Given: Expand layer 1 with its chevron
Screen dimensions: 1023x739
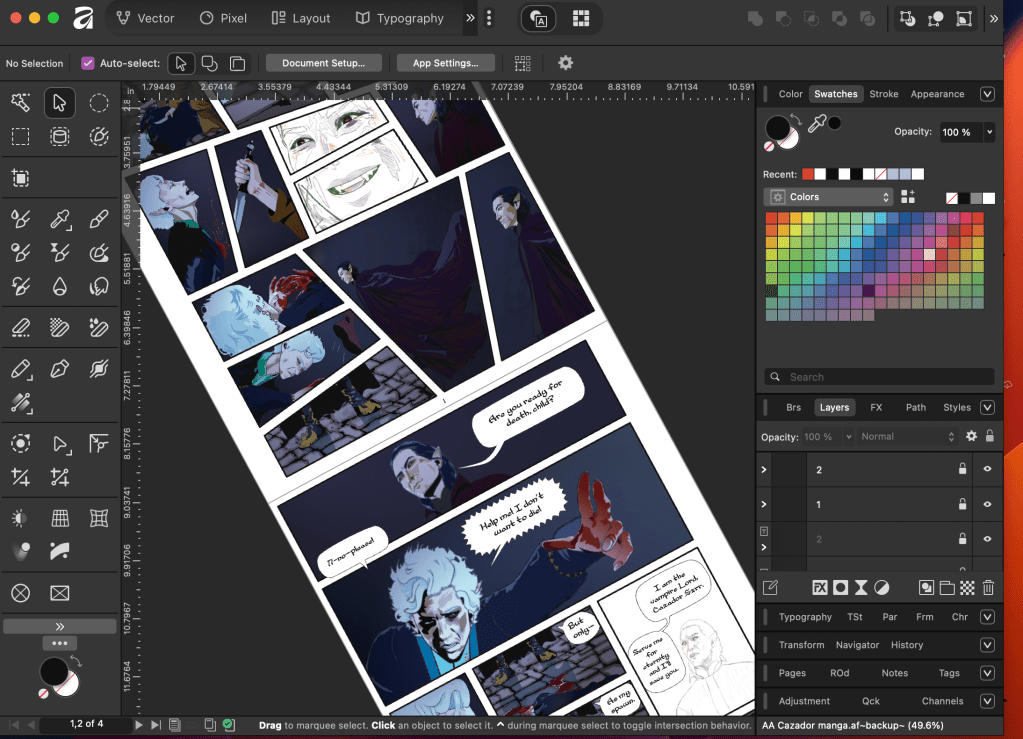Looking at the screenshot, I should click(x=765, y=504).
